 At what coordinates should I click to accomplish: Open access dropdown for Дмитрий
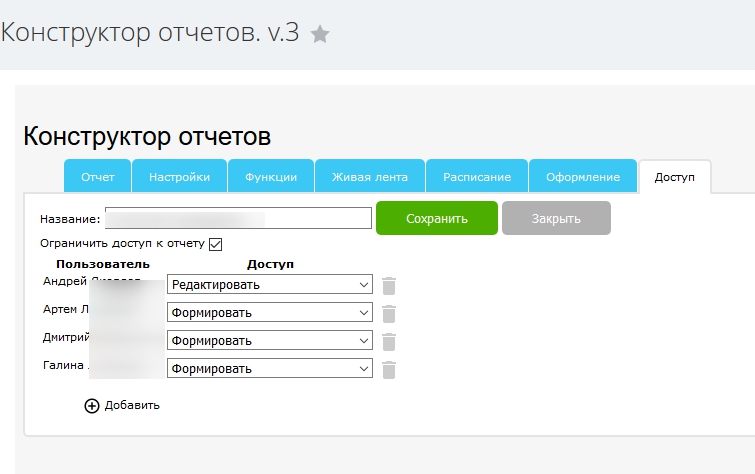click(x=269, y=341)
